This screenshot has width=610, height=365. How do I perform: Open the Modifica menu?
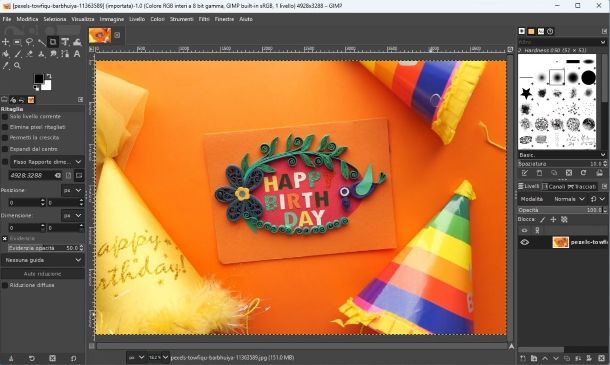27,19
